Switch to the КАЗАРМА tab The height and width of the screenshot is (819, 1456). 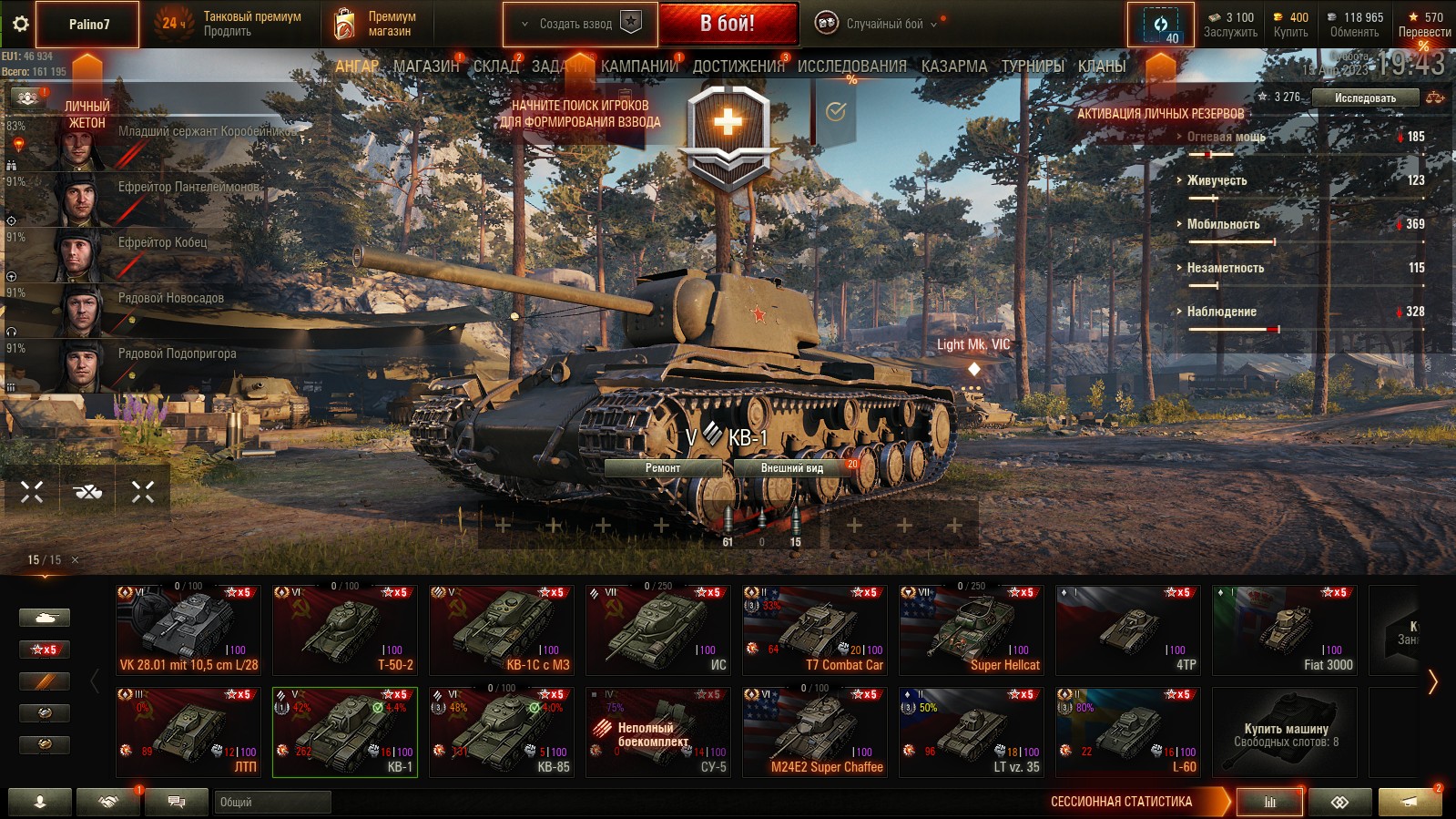click(954, 67)
